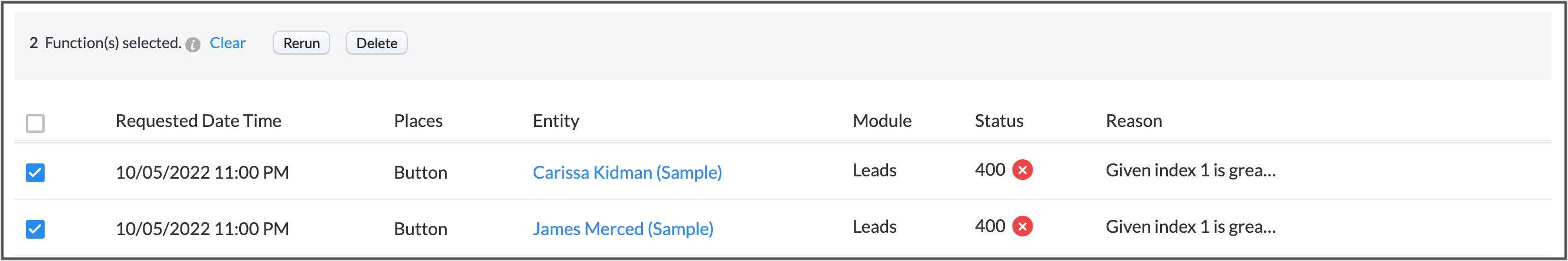Toggle the select-all checkbox in table header
1568x261 pixels.
(35, 123)
